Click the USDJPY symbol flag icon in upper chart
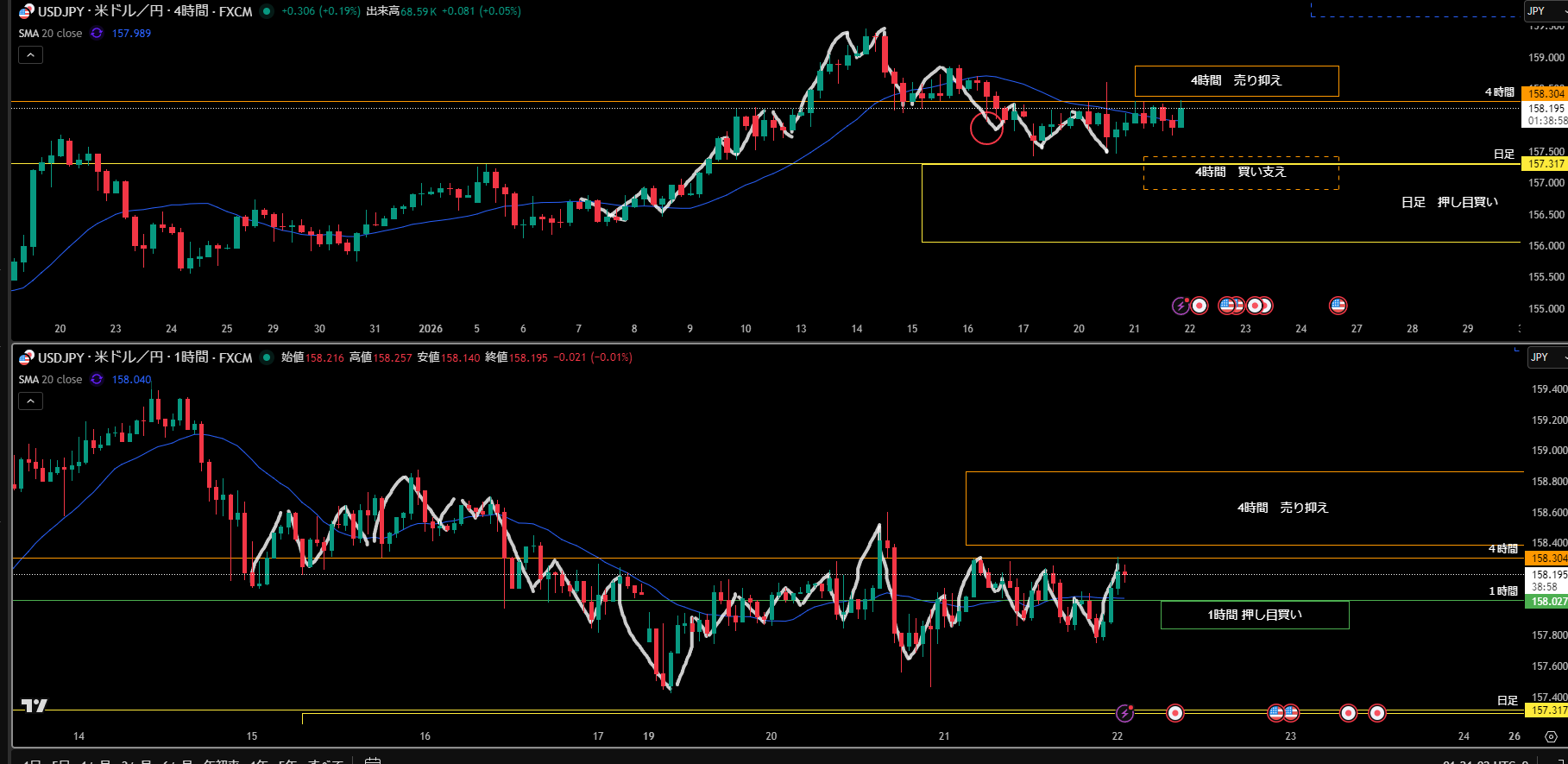The height and width of the screenshot is (764, 1568). point(27,11)
